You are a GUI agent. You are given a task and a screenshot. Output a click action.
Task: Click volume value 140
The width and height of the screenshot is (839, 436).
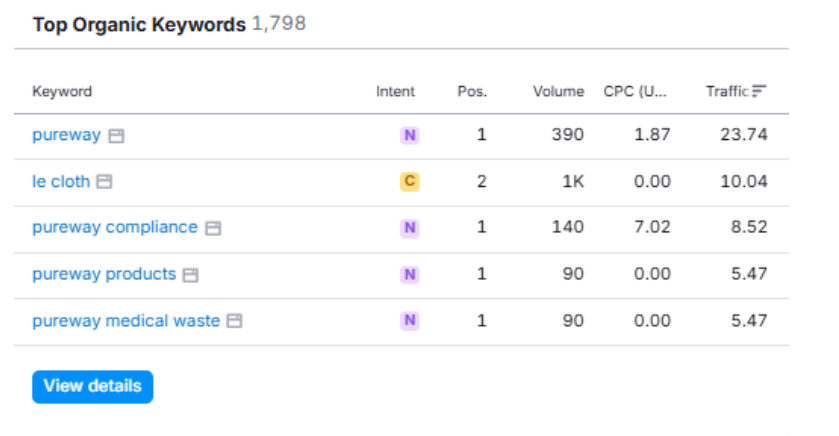tap(568, 227)
